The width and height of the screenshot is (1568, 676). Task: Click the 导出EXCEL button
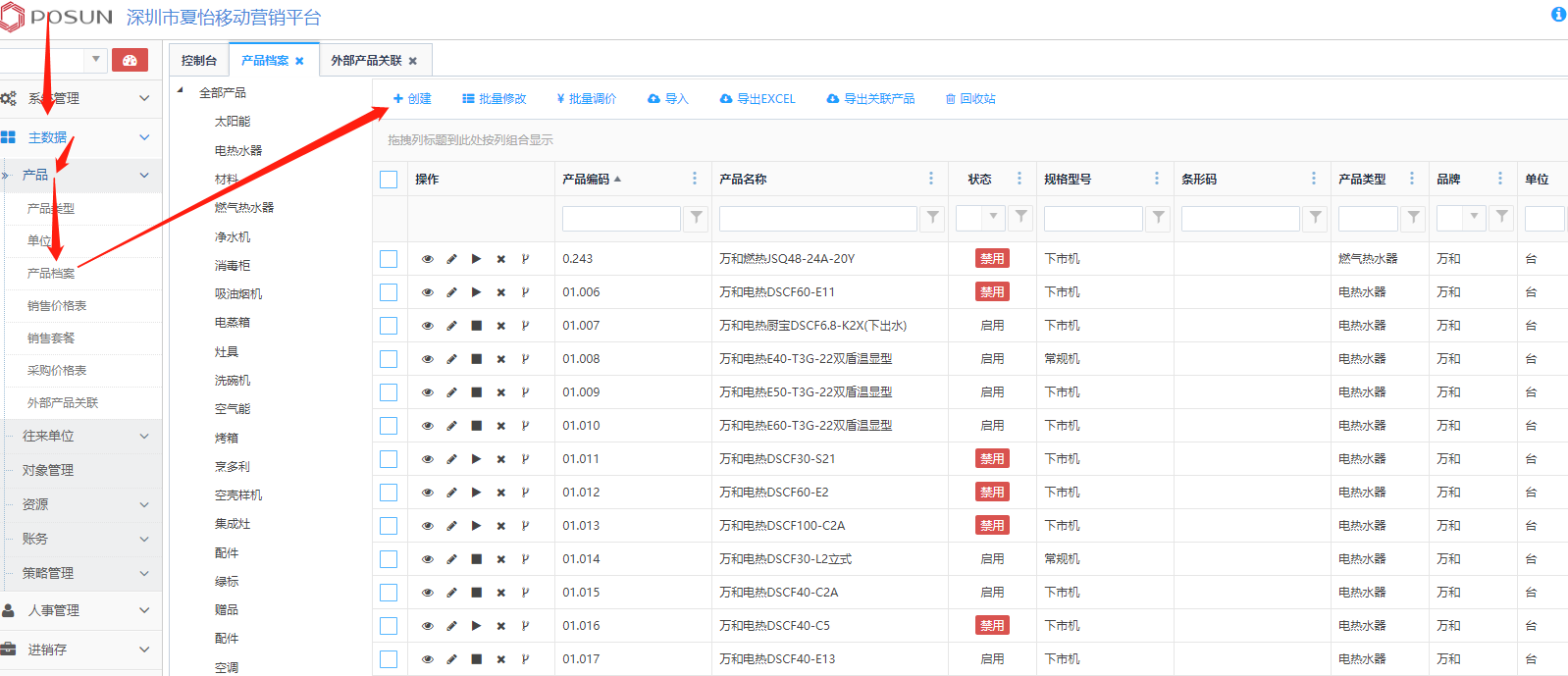pyautogui.click(x=758, y=99)
